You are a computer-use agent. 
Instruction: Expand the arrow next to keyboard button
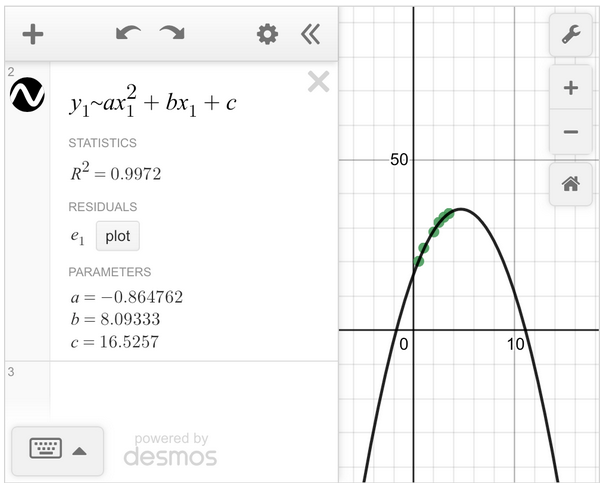80,450
